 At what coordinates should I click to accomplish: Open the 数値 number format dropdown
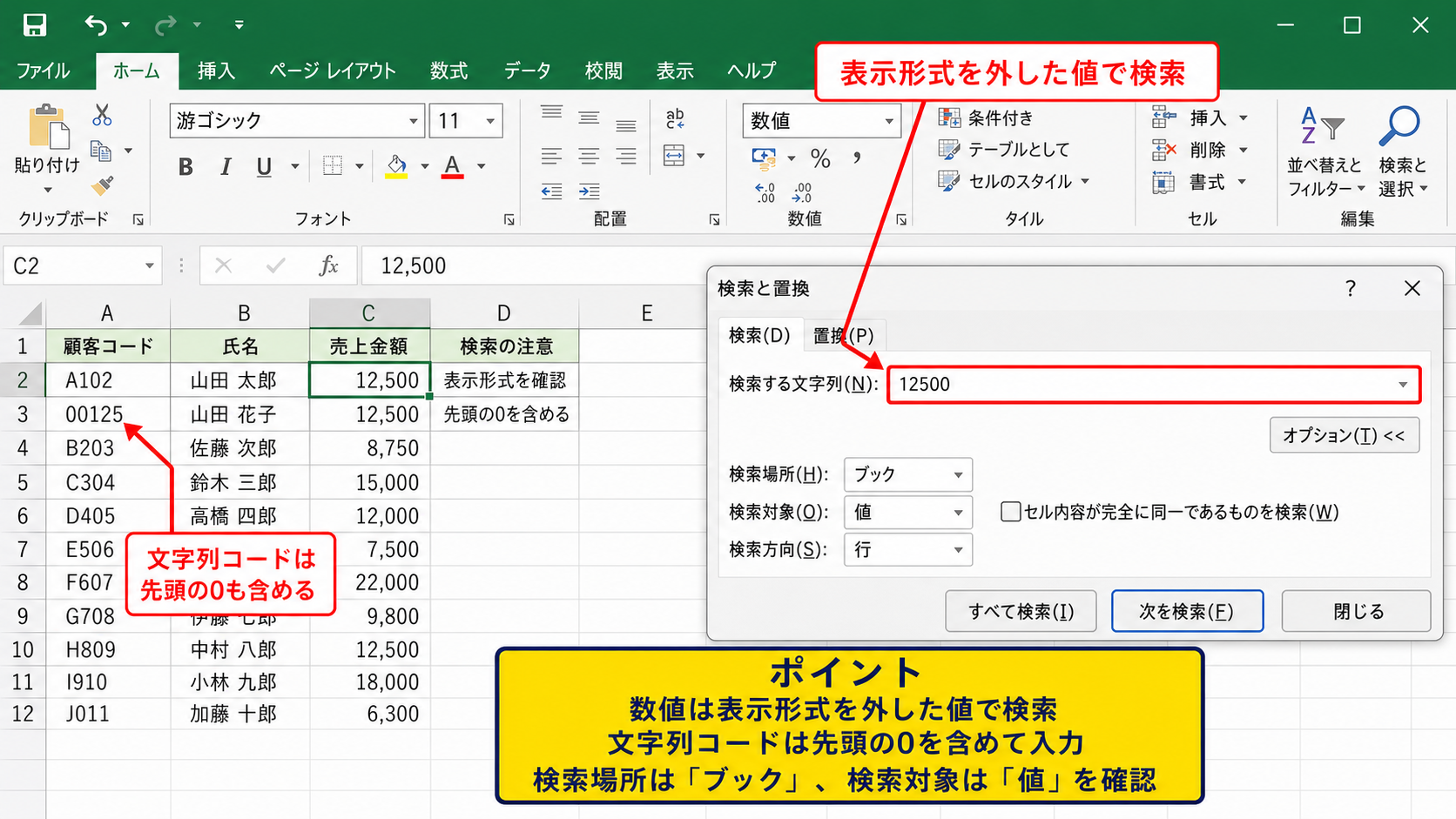pyautogui.click(x=888, y=121)
